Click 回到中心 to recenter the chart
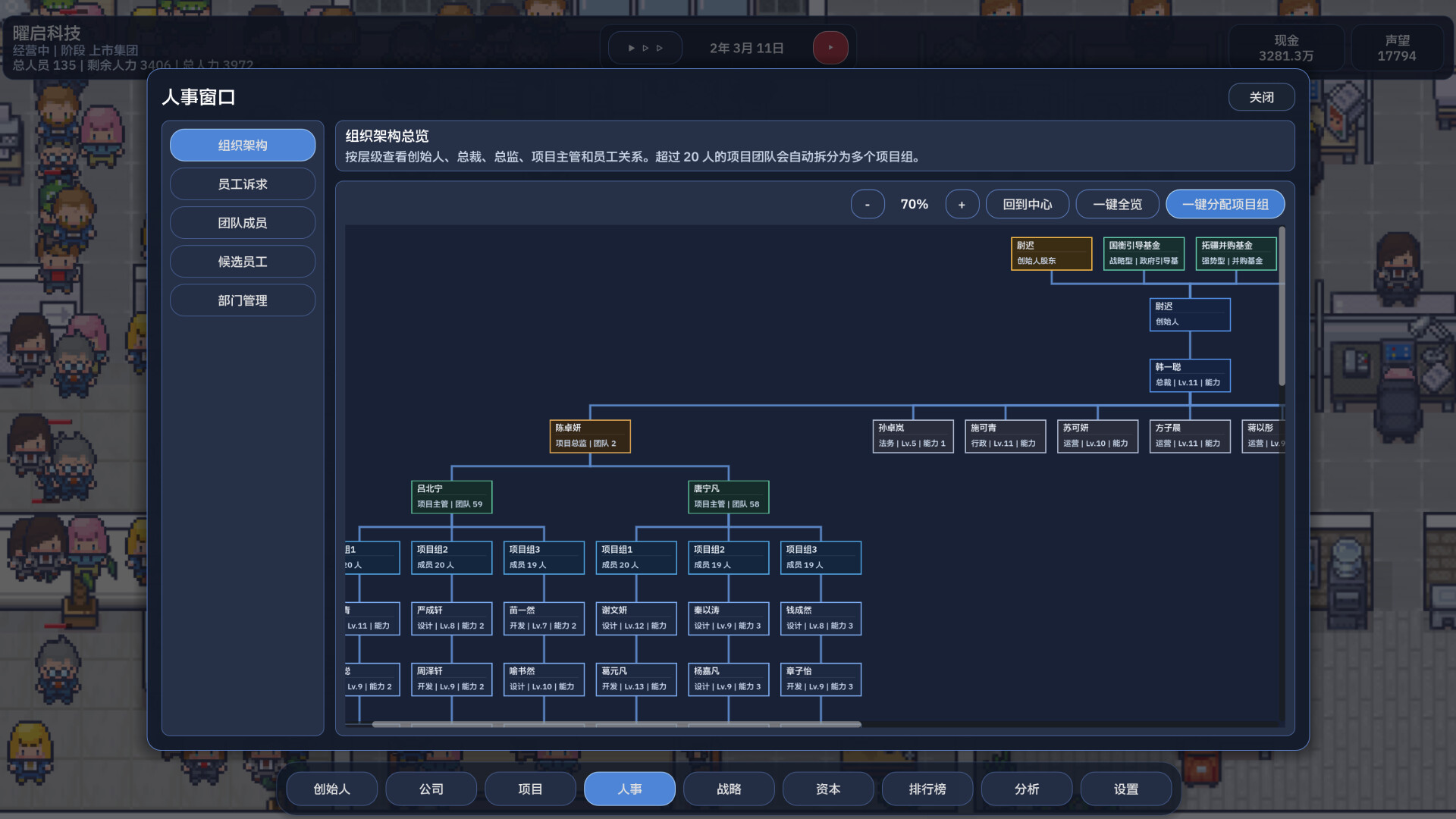Image resolution: width=1456 pixels, height=819 pixels. point(1027,204)
